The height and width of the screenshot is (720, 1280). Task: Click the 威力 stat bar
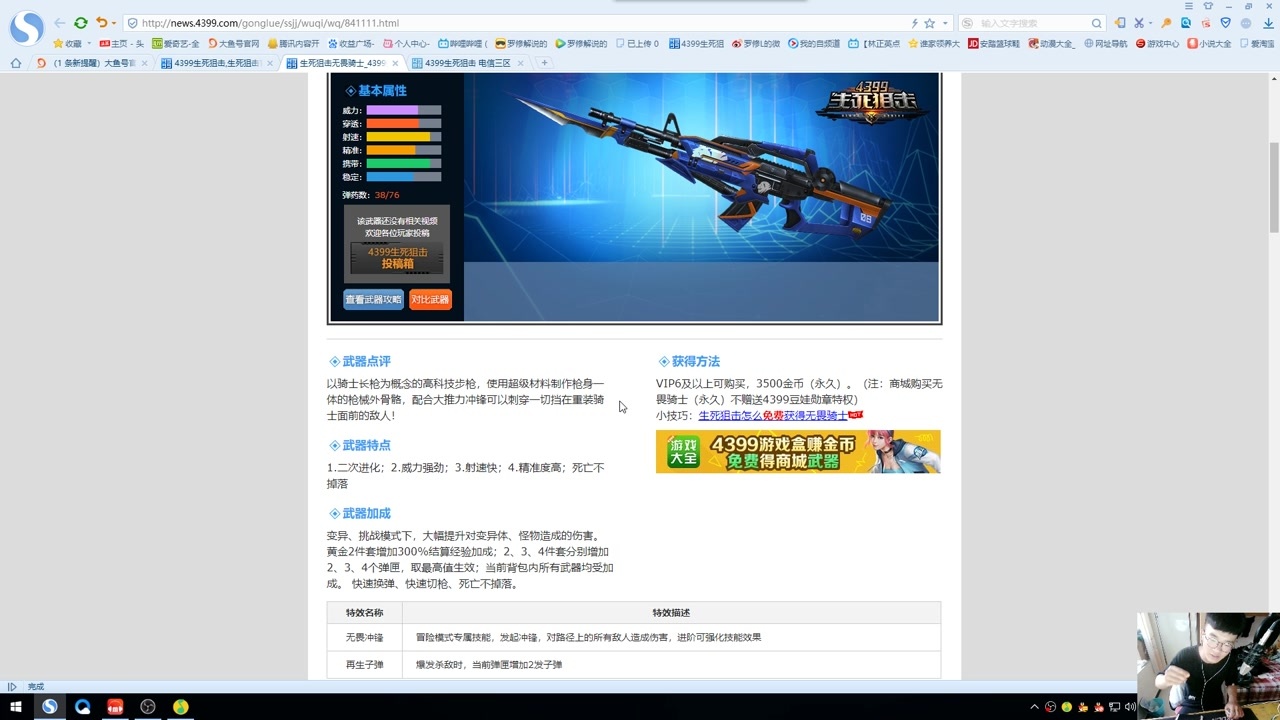[403, 111]
